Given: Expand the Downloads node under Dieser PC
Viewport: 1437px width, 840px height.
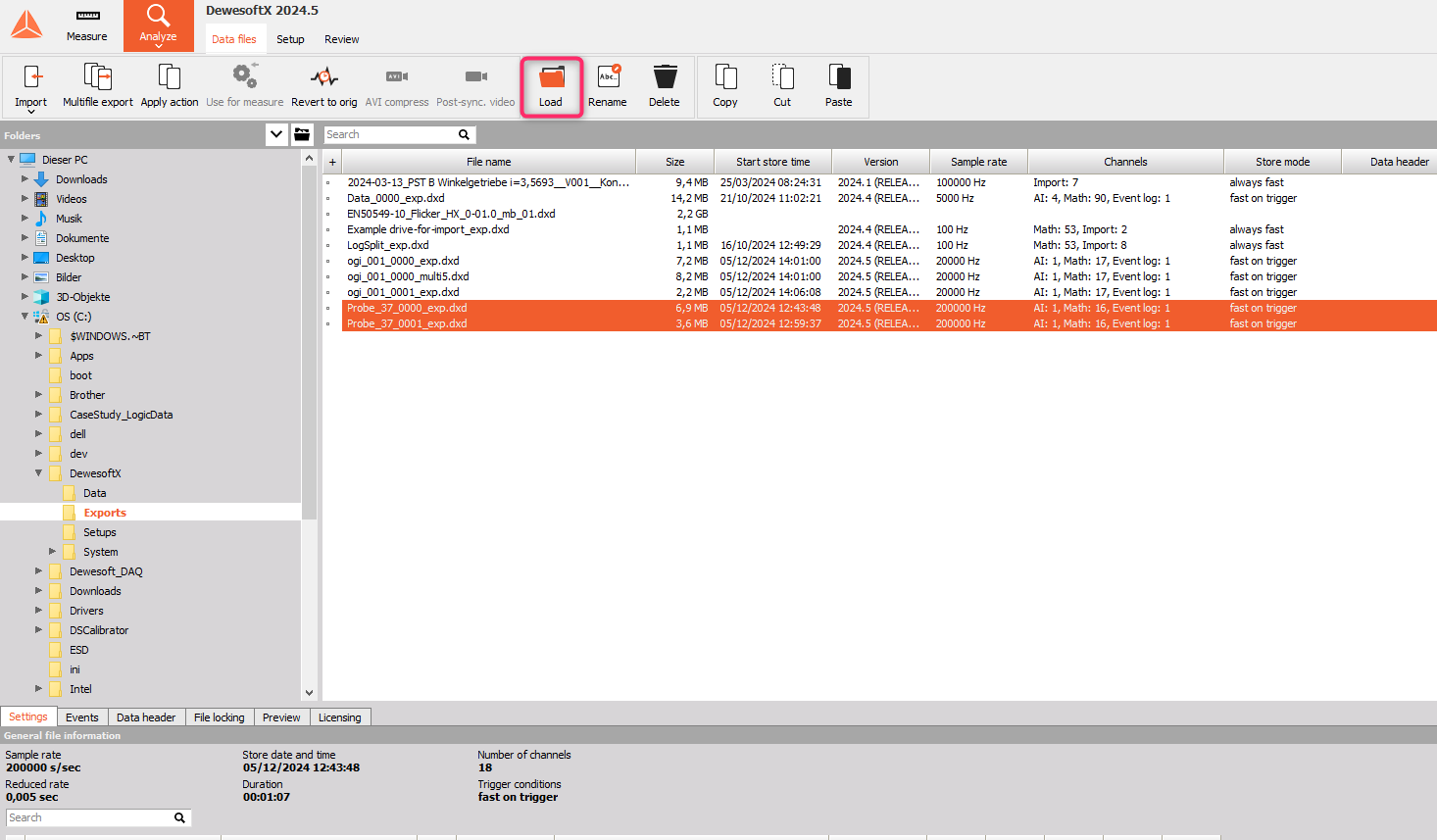Looking at the screenshot, I should pyautogui.click(x=25, y=179).
